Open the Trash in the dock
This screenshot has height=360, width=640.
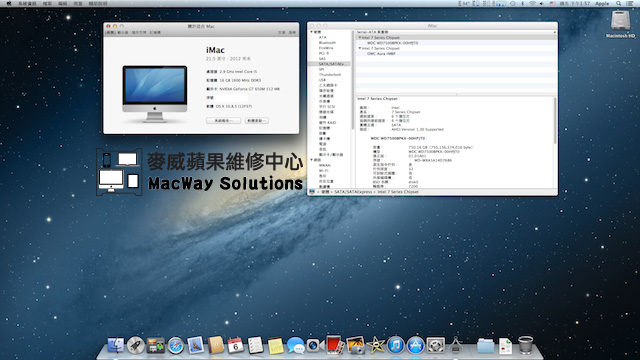pos(525,345)
